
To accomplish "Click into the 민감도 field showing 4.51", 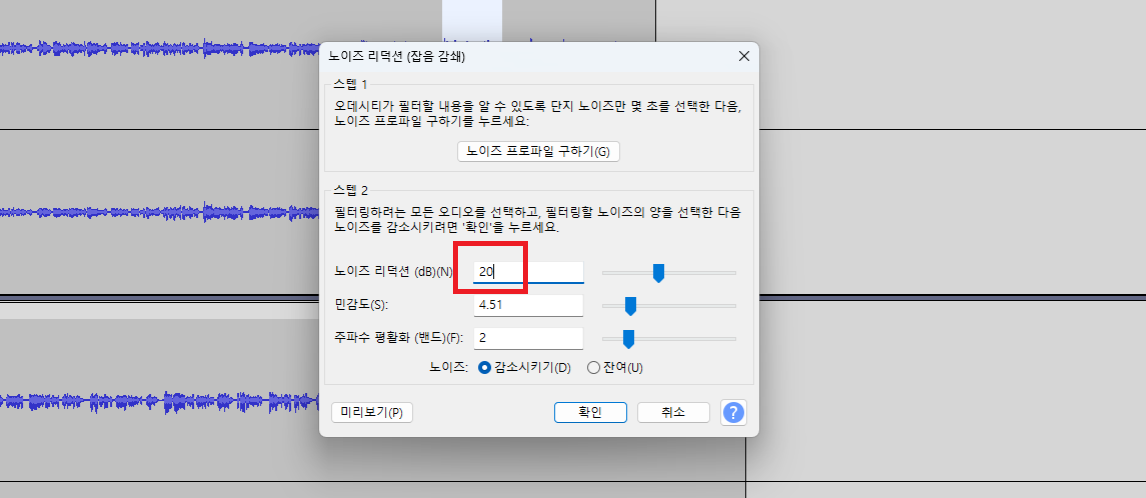I will pos(528,306).
